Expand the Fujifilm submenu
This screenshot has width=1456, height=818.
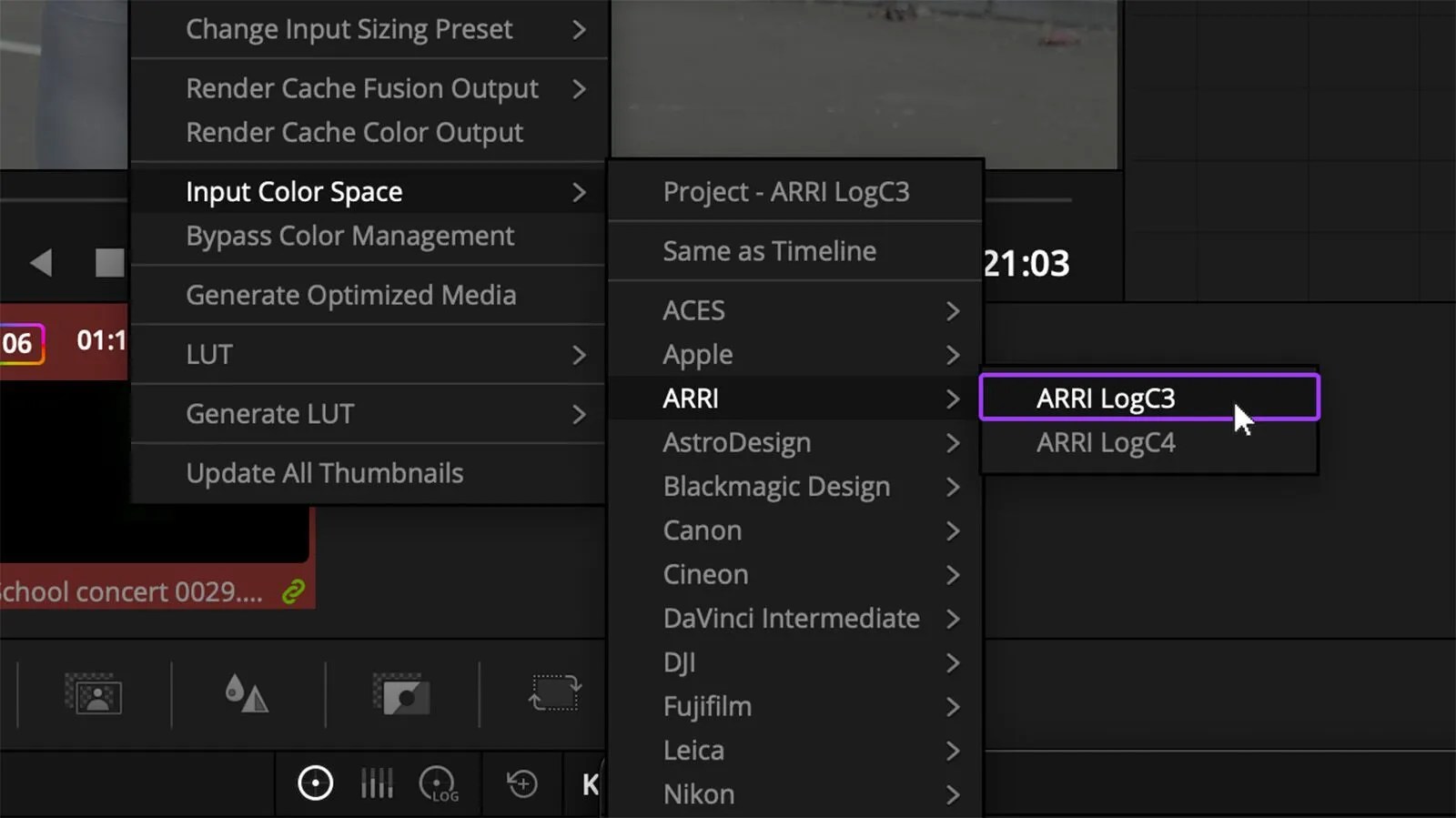(x=795, y=706)
